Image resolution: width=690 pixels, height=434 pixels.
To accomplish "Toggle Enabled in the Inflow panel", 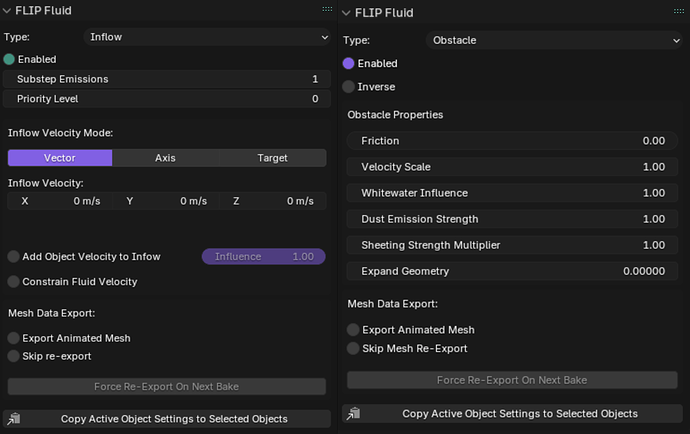I will point(9,59).
